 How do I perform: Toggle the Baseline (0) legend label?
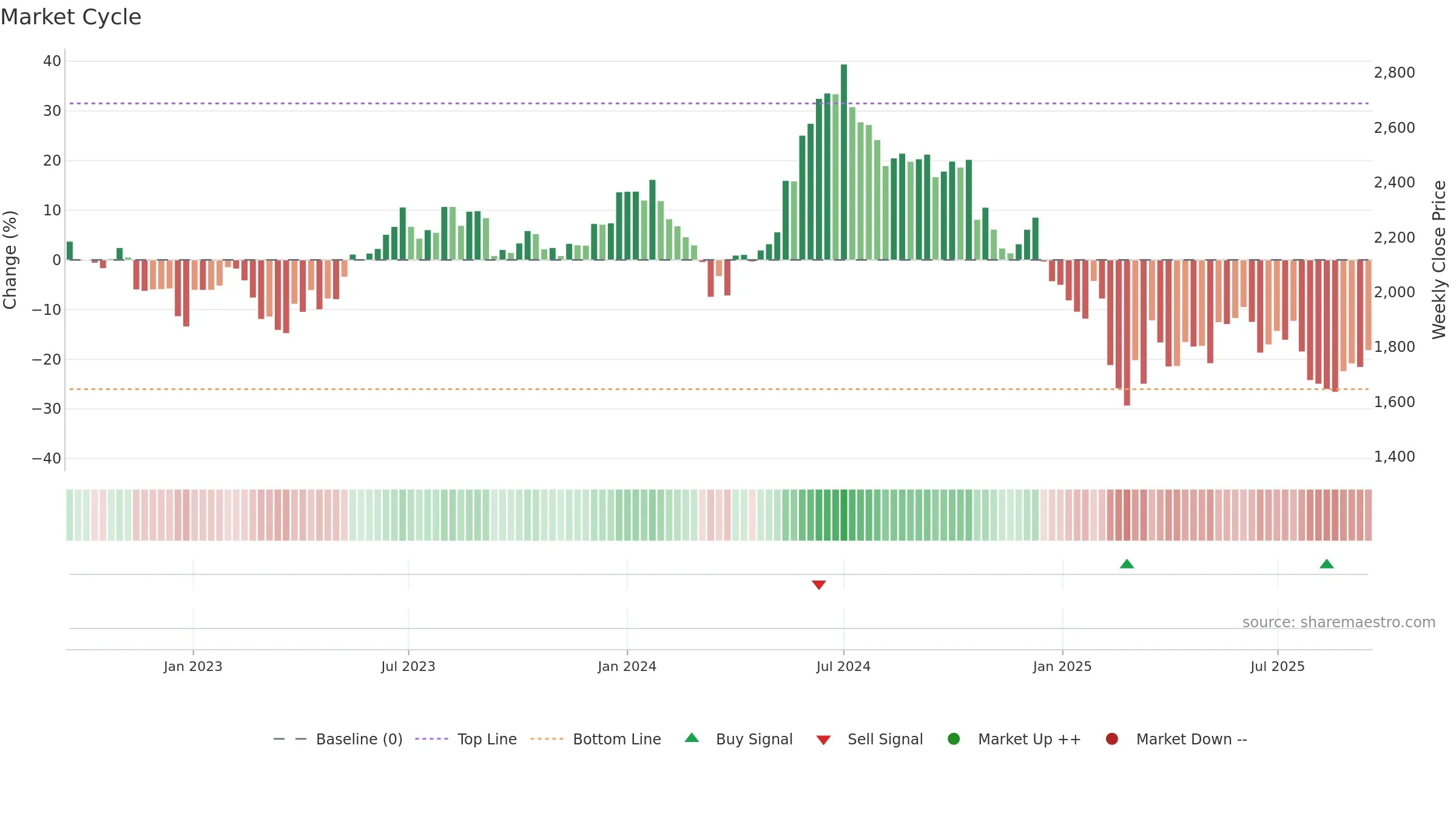click(359, 739)
